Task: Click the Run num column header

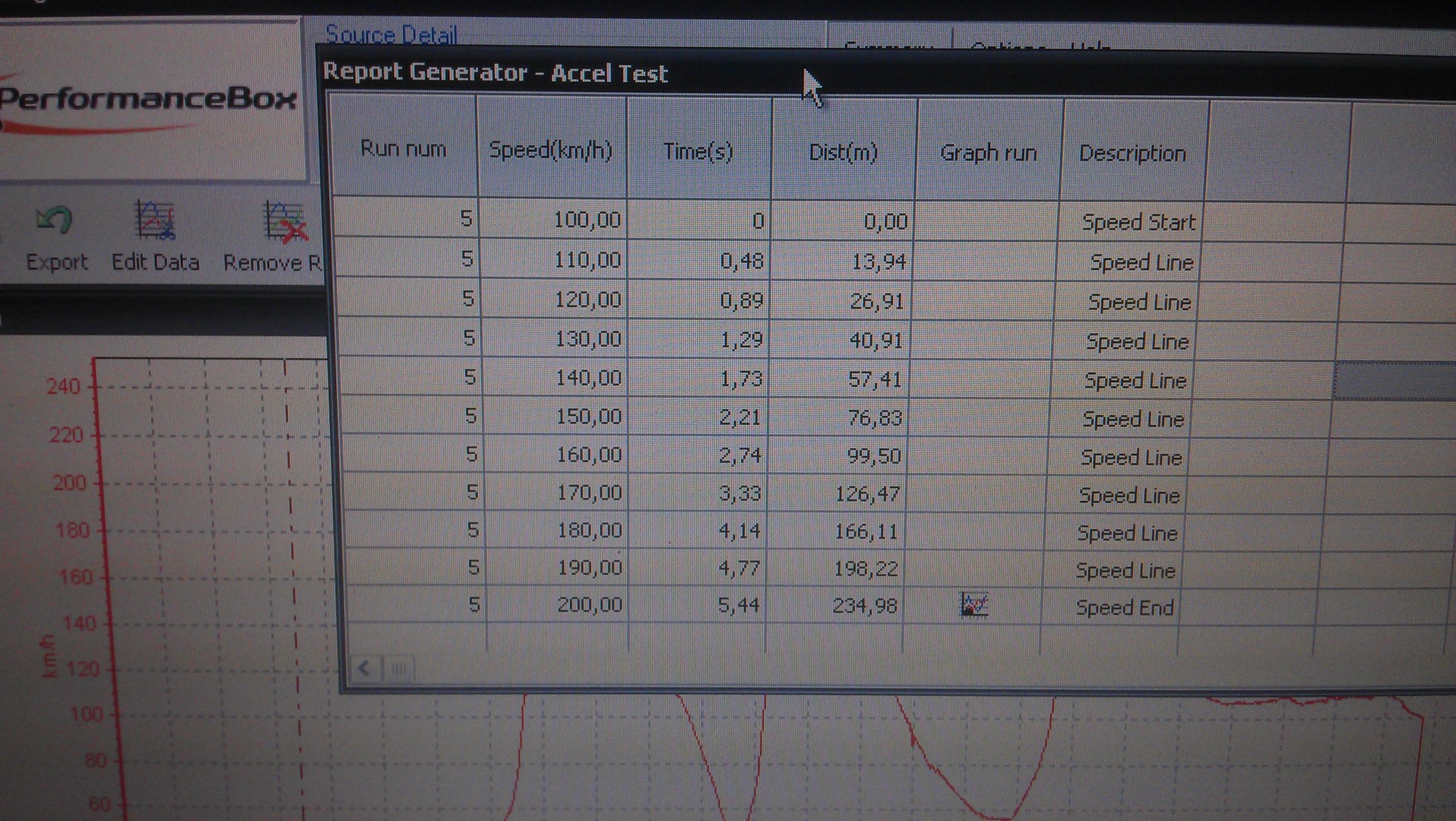Action: tap(403, 148)
